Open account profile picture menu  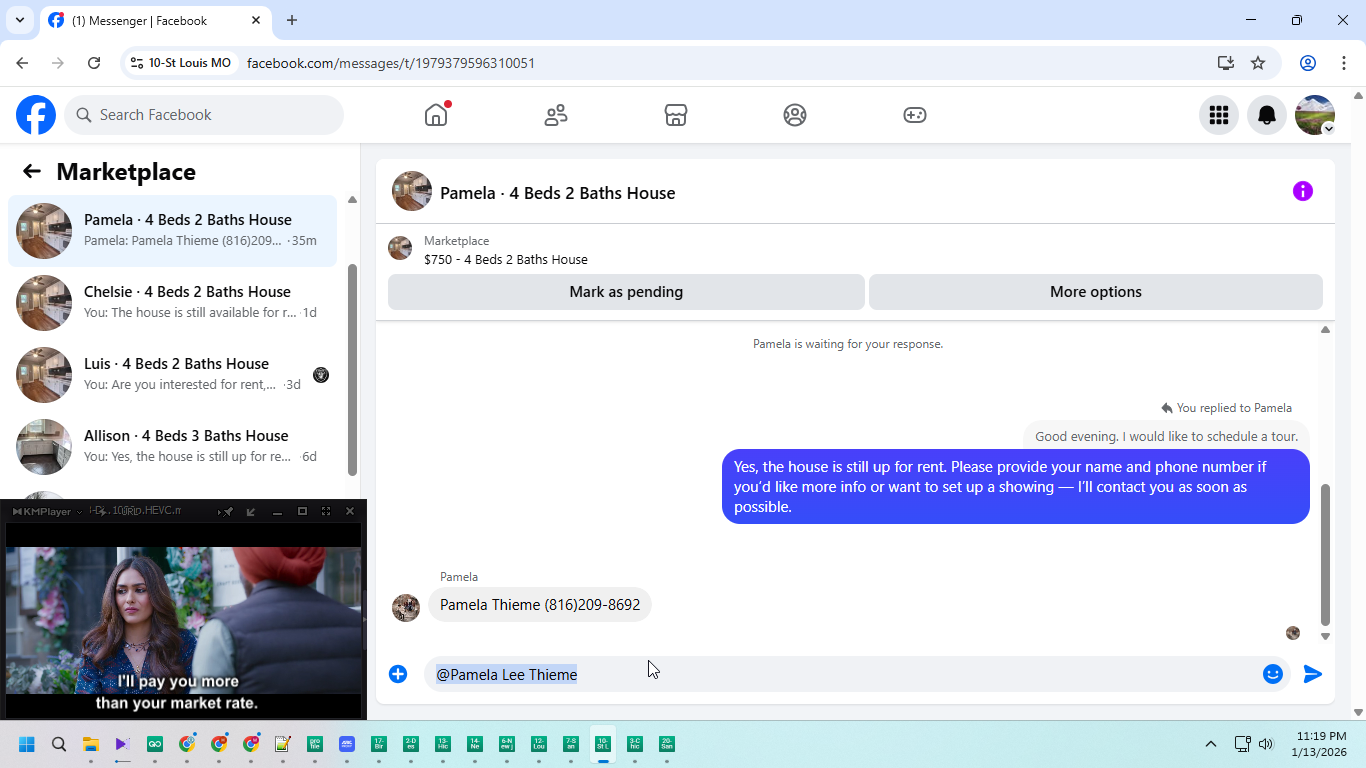click(1315, 115)
